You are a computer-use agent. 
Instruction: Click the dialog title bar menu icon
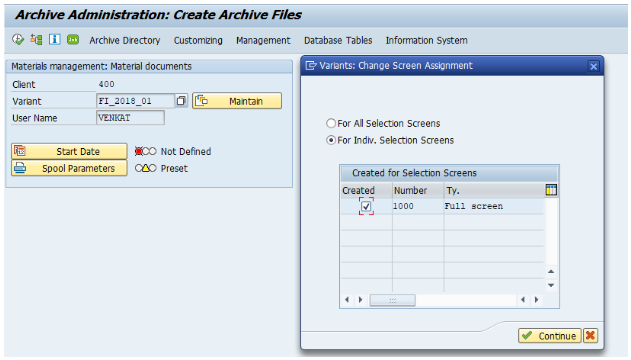[311, 66]
